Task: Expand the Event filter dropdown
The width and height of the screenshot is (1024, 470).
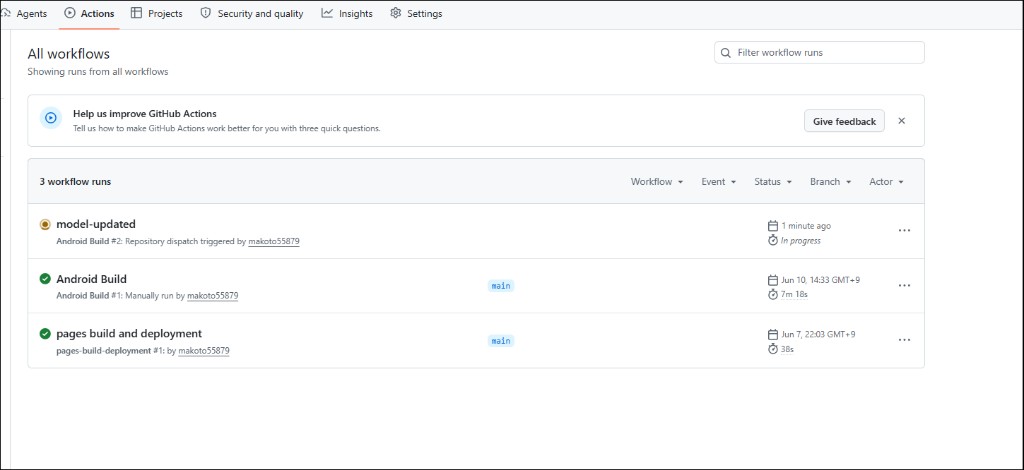Action: (718, 181)
